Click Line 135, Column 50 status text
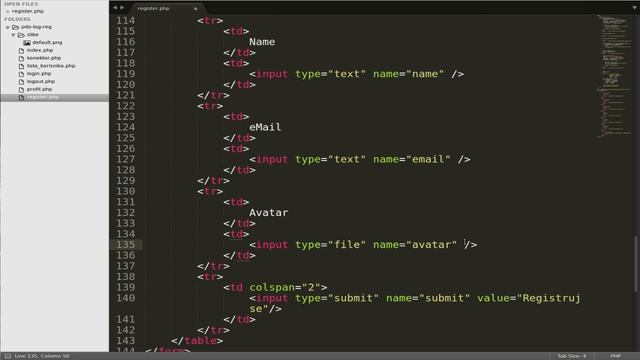640x360 pixels. tap(42, 356)
